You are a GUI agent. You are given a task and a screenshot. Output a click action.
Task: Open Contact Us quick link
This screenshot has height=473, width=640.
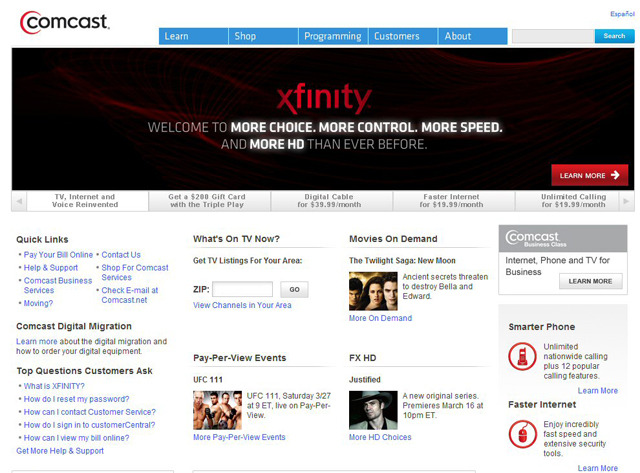click(121, 255)
